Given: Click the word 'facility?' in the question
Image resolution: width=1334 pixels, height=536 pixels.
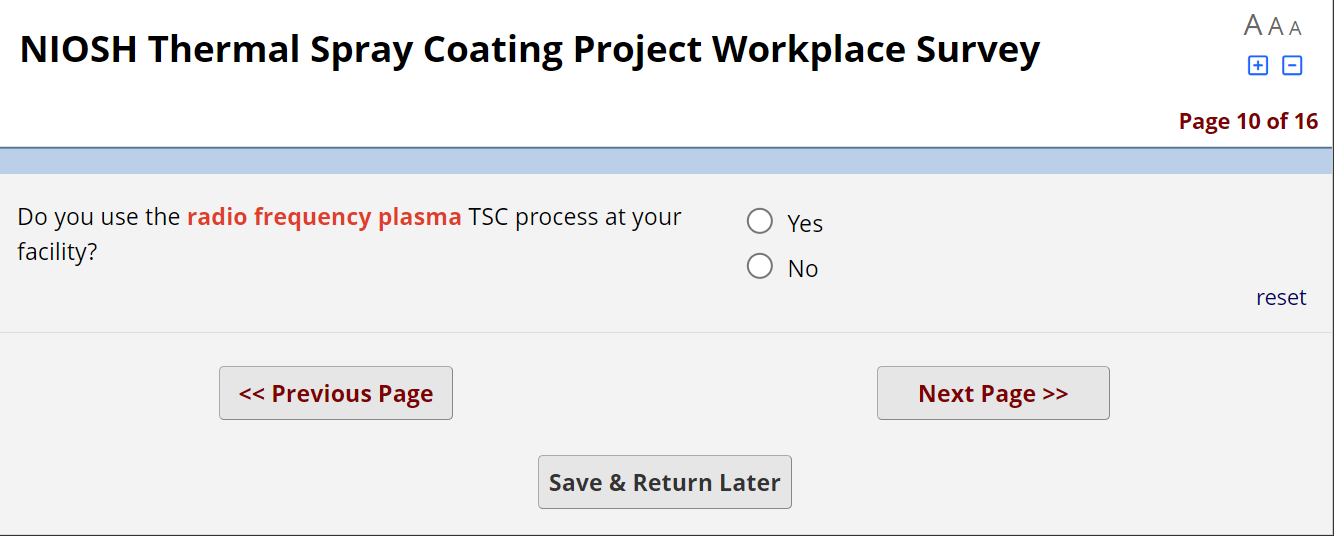Looking at the screenshot, I should click(x=57, y=252).
